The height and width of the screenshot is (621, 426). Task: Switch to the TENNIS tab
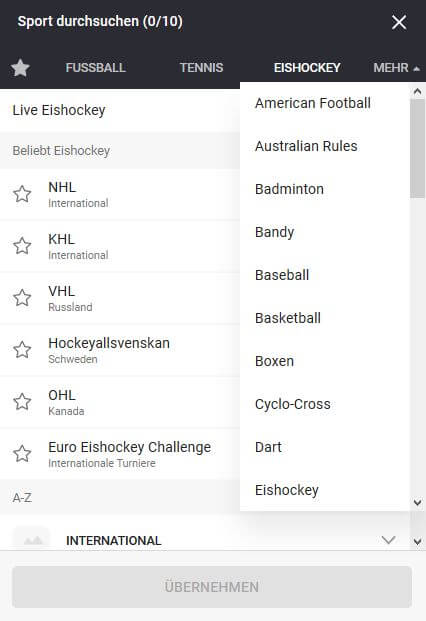click(x=202, y=68)
